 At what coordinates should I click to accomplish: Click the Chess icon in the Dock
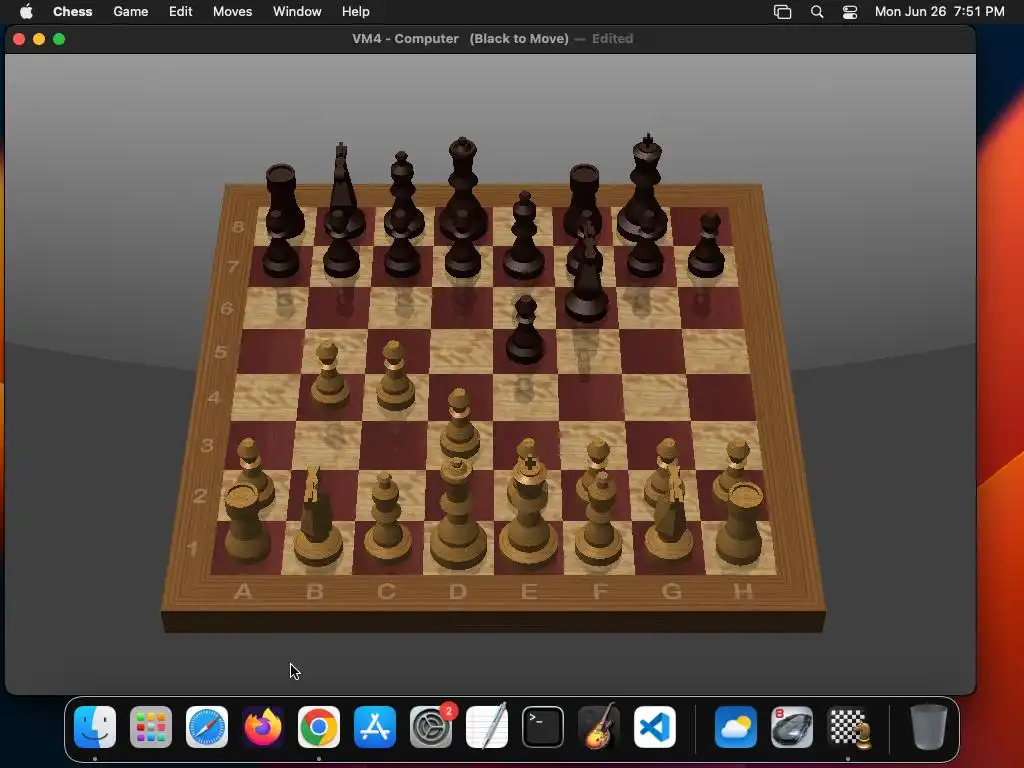[x=848, y=727]
